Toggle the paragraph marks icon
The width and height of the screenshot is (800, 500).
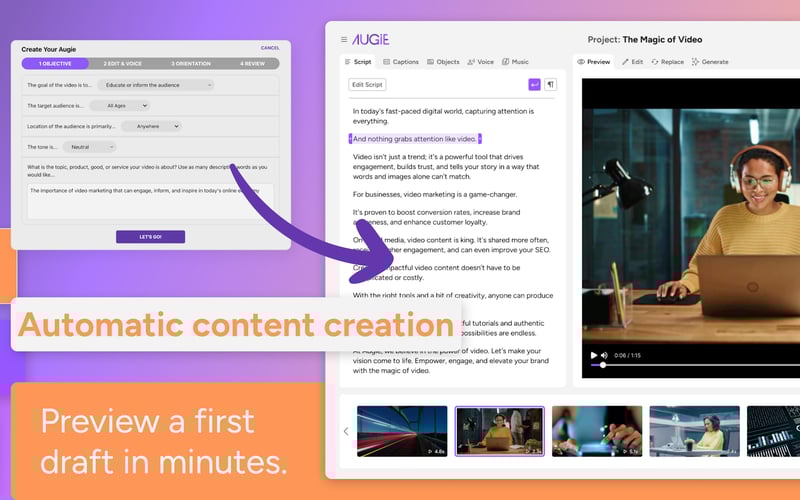[x=551, y=85]
